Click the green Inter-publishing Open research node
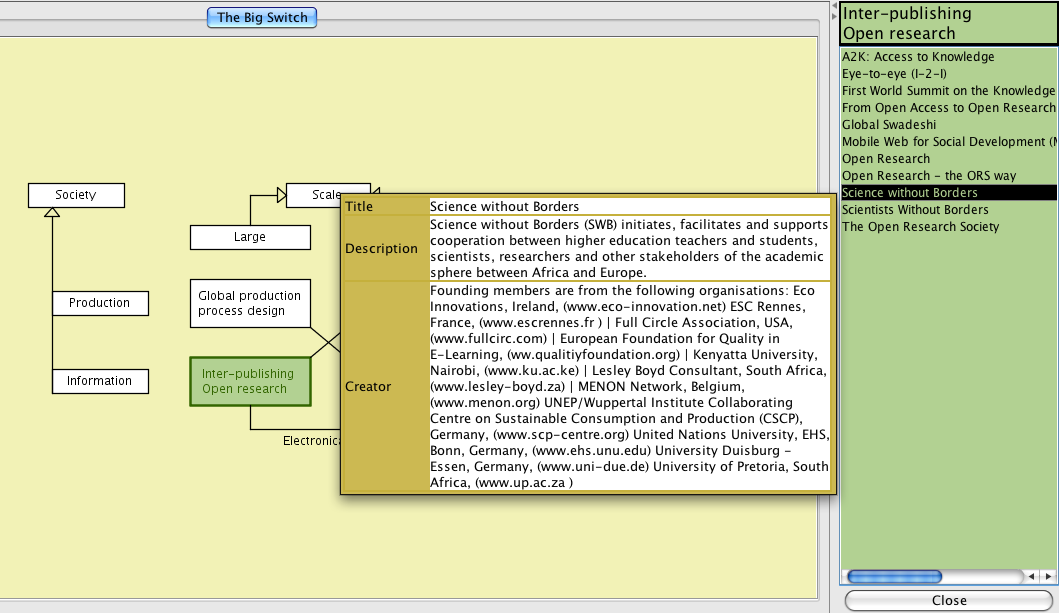This screenshot has height=613, width=1059. click(x=250, y=381)
